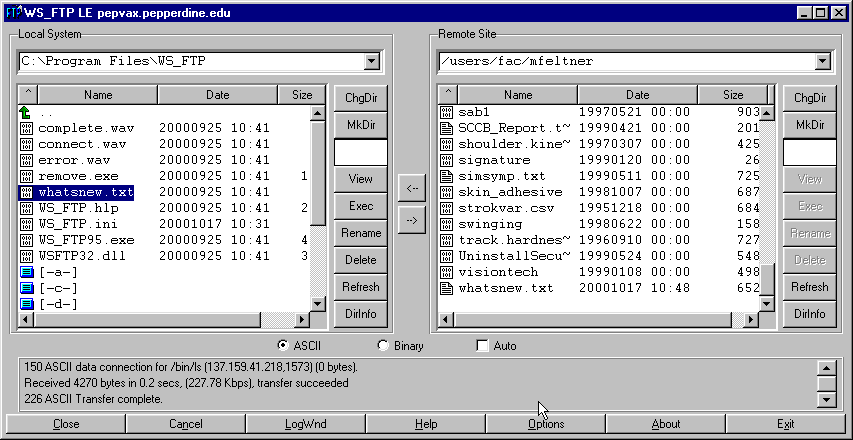
Task: Click the remote file filter input field
Action: point(809,152)
